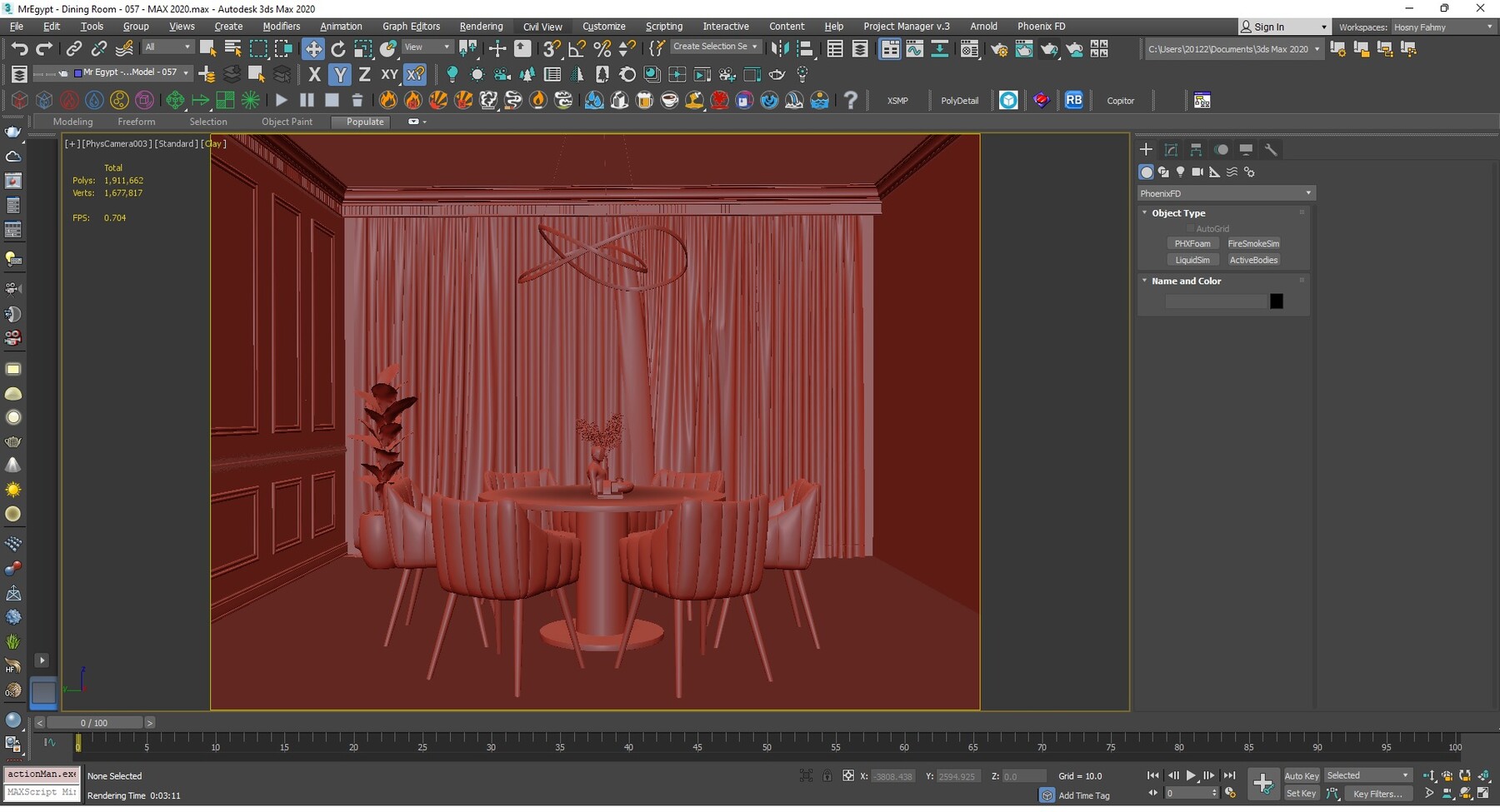
Task: Click the Play Animation button
Action: pos(1191,775)
